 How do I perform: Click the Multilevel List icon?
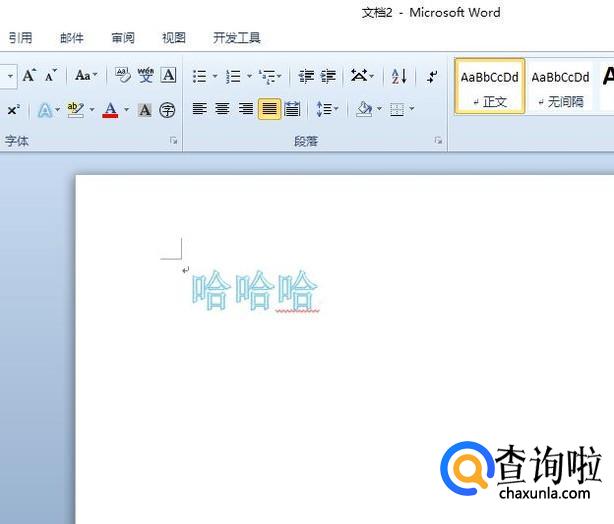pos(267,76)
